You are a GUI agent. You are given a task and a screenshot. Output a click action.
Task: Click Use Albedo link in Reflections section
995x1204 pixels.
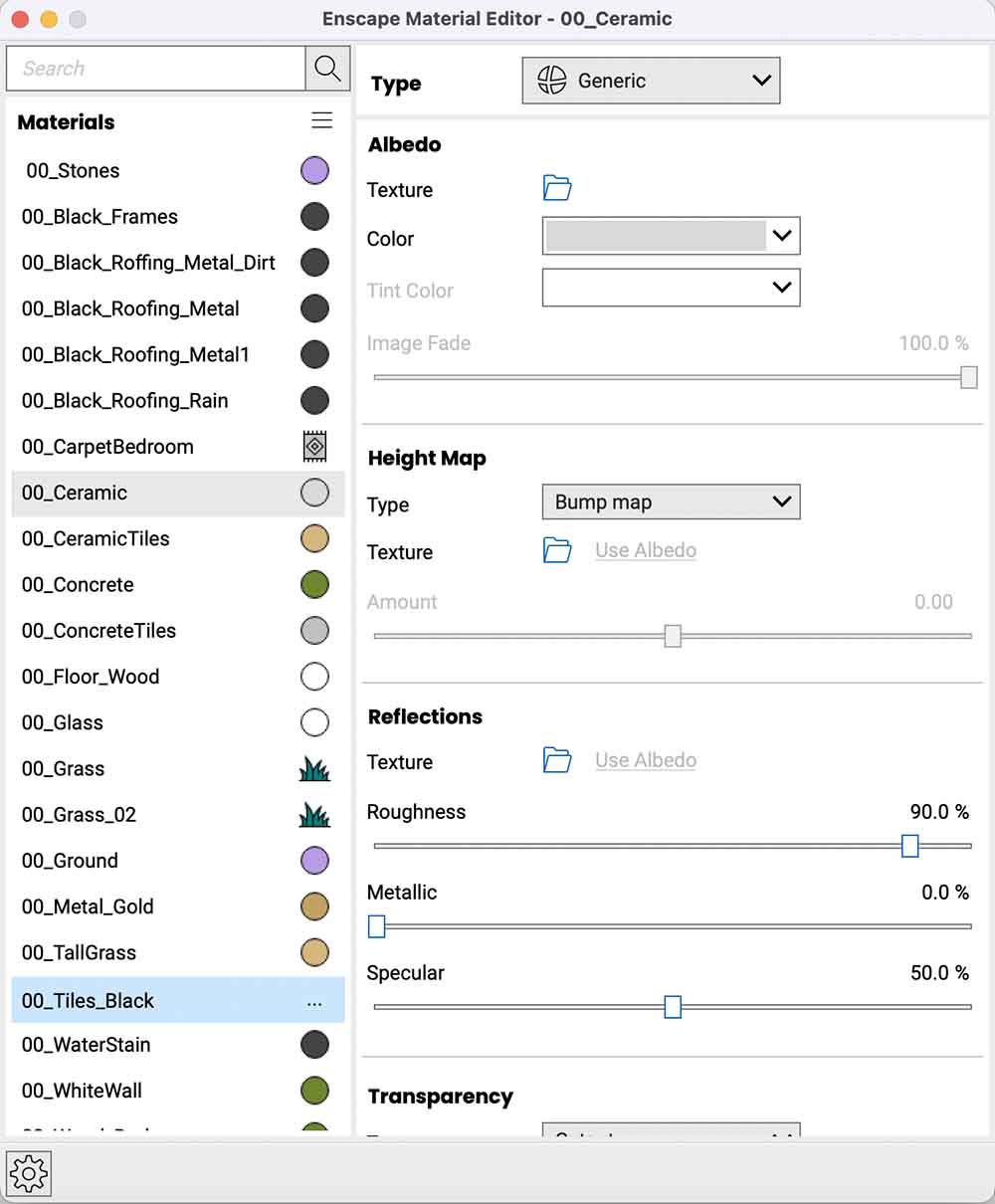tap(645, 759)
